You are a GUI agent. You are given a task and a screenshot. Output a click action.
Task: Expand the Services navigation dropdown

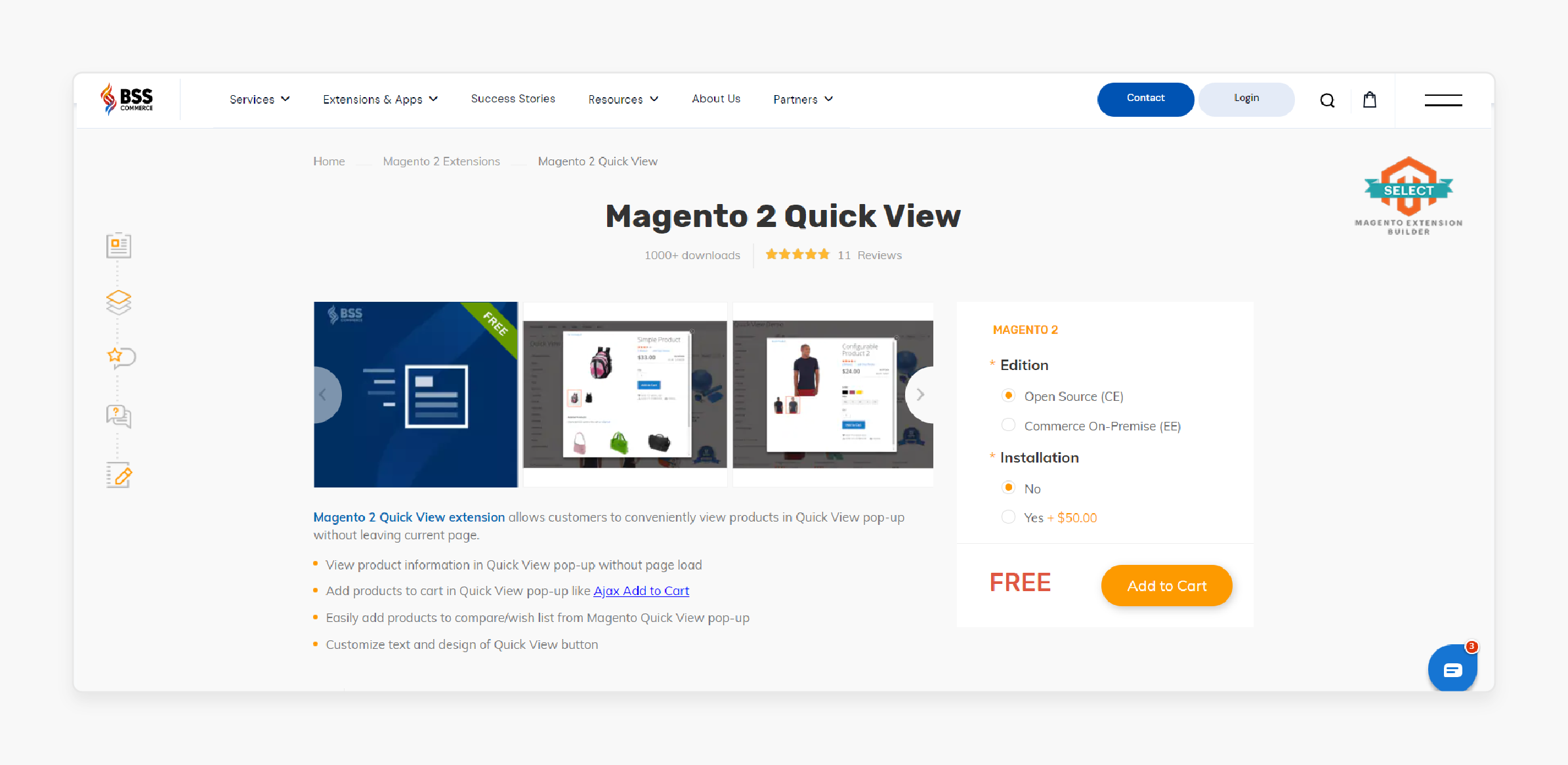click(257, 99)
